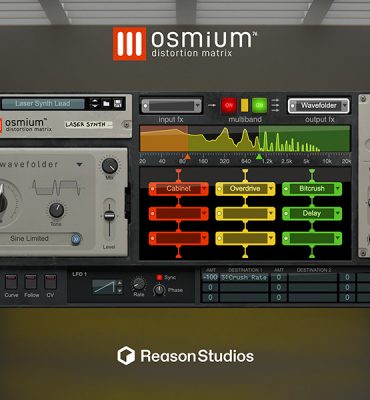
Task: Click the Laser Synth Lead patch name display
Action: click(x=43, y=104)
